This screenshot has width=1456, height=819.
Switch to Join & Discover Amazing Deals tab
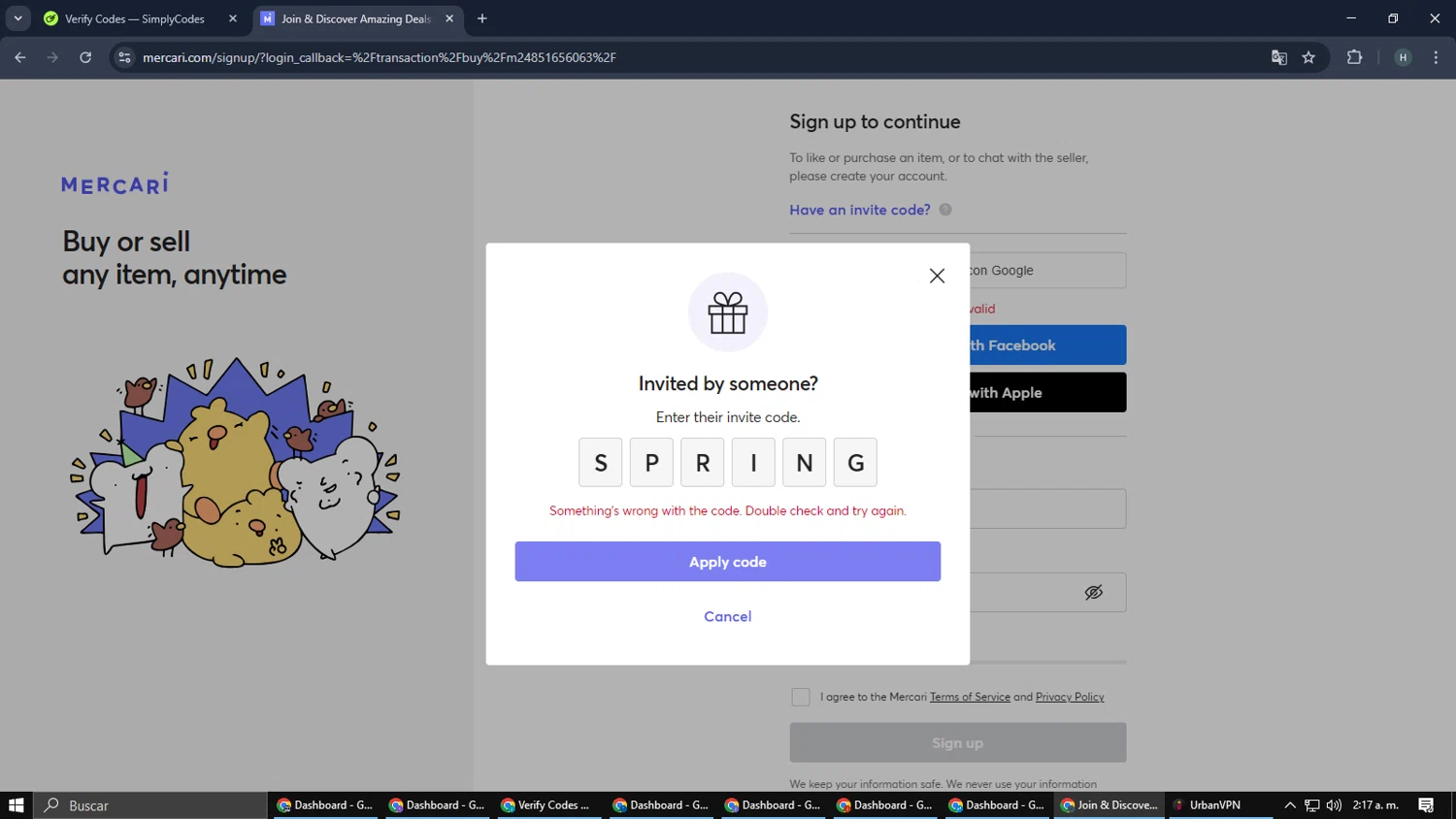click(x=355, y=18)
